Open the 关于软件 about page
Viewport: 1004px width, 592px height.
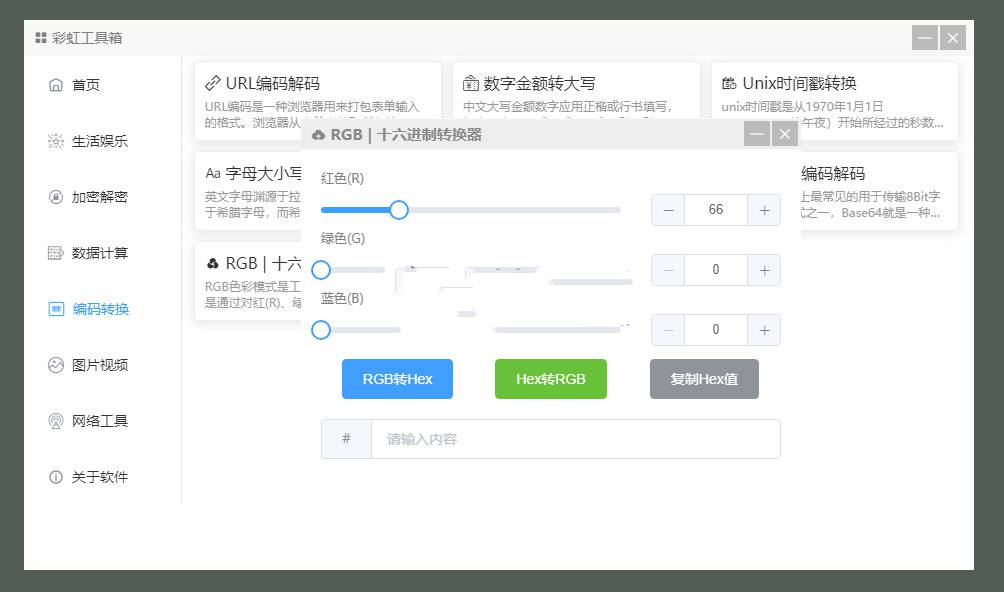(x=99, y=477)
